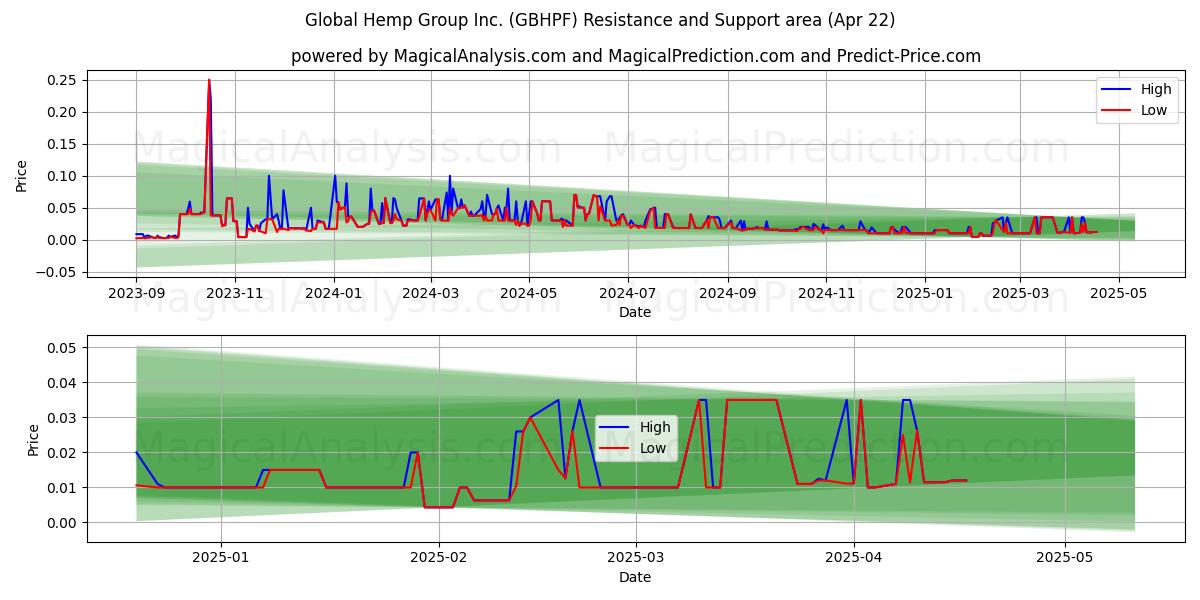Click the '0.10' price tick on top chart
This screenshot has width=1200, height=600.
pyautogui.click(x=63, y=176)
